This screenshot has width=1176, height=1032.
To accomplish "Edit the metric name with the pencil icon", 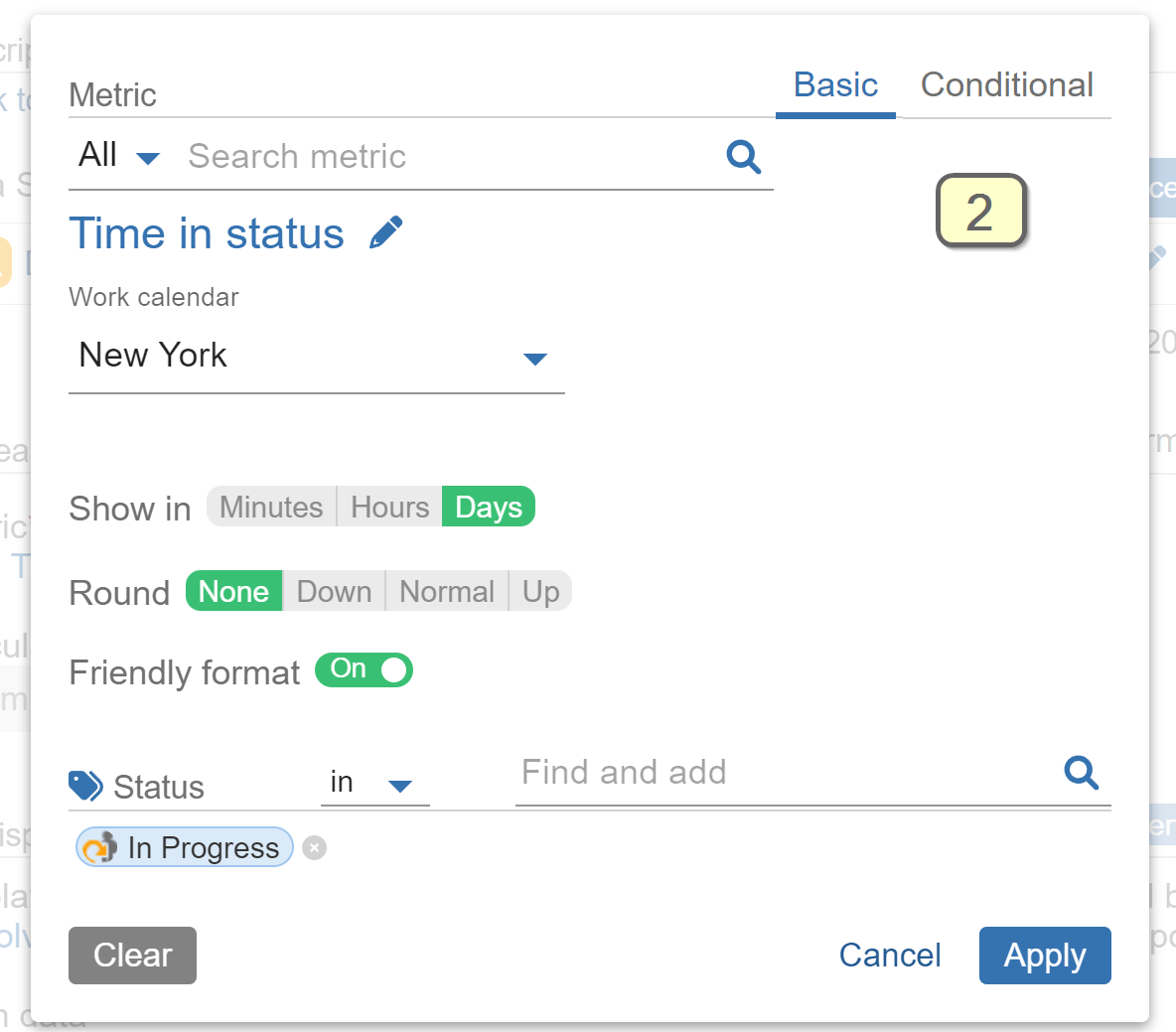I will tap(386, 230).
